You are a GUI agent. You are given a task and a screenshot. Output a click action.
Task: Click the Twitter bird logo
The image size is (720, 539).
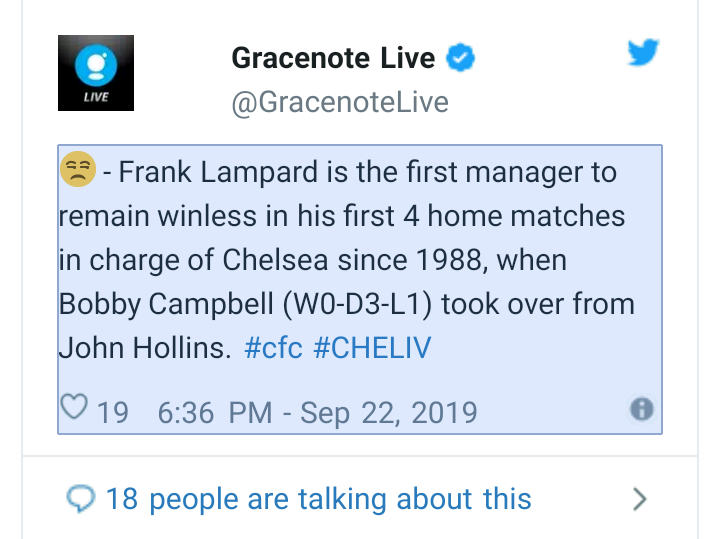tap(643, 53)
